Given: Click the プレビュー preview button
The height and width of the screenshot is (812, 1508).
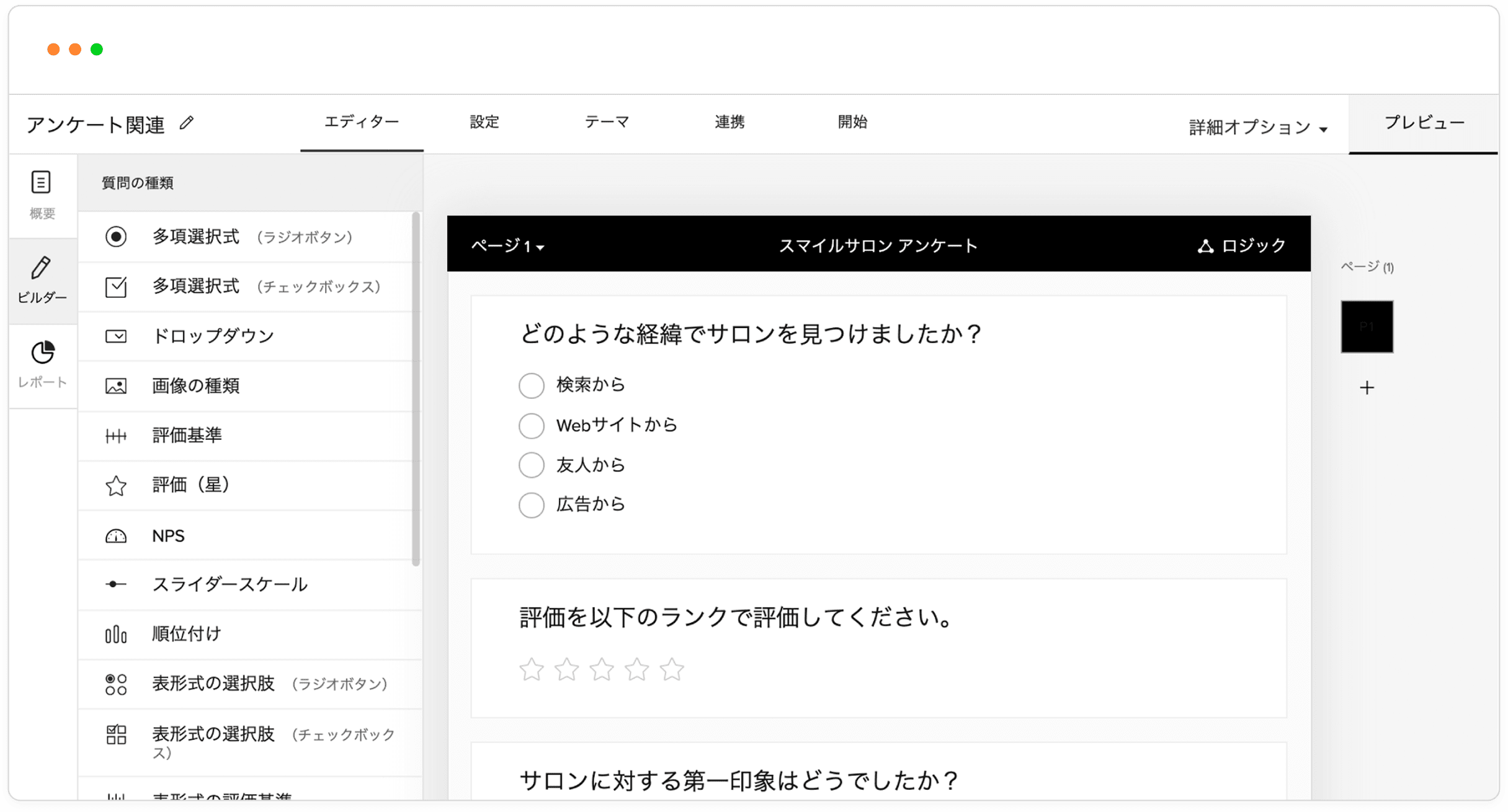Looking at the screenshot, I should (x=1424, y=123).
